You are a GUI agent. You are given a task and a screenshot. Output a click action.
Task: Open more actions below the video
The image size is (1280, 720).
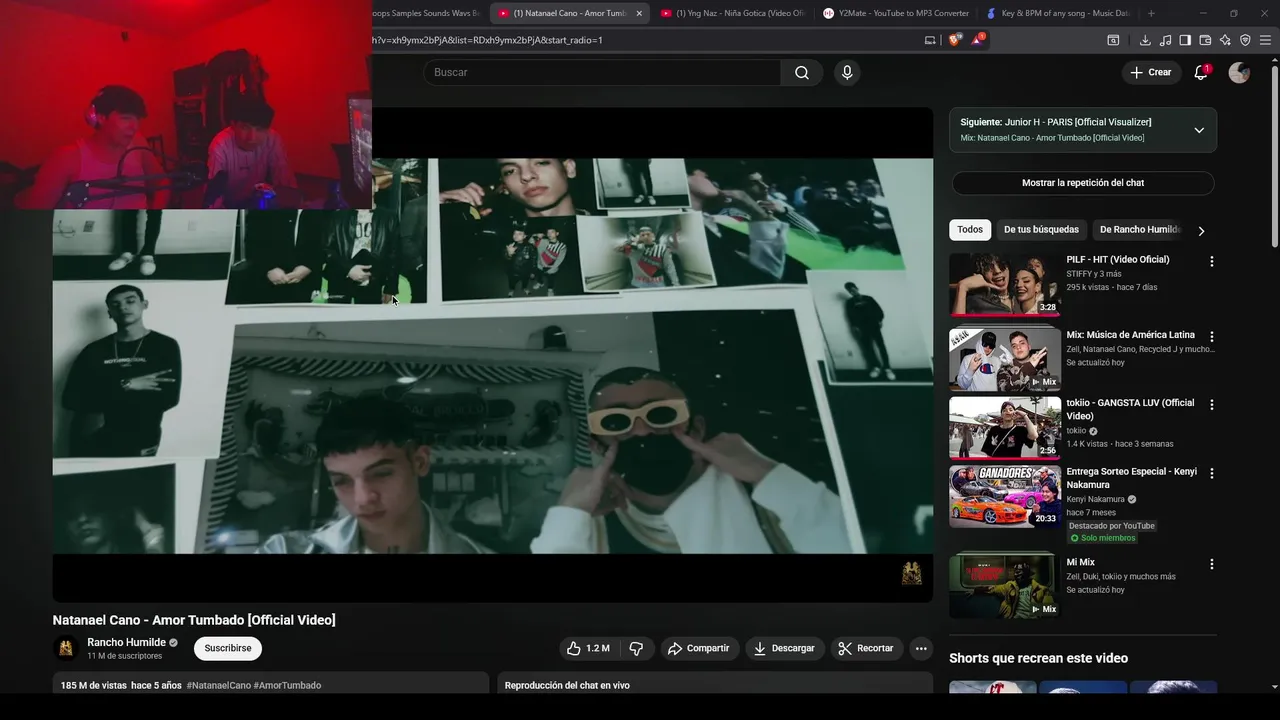921,648
